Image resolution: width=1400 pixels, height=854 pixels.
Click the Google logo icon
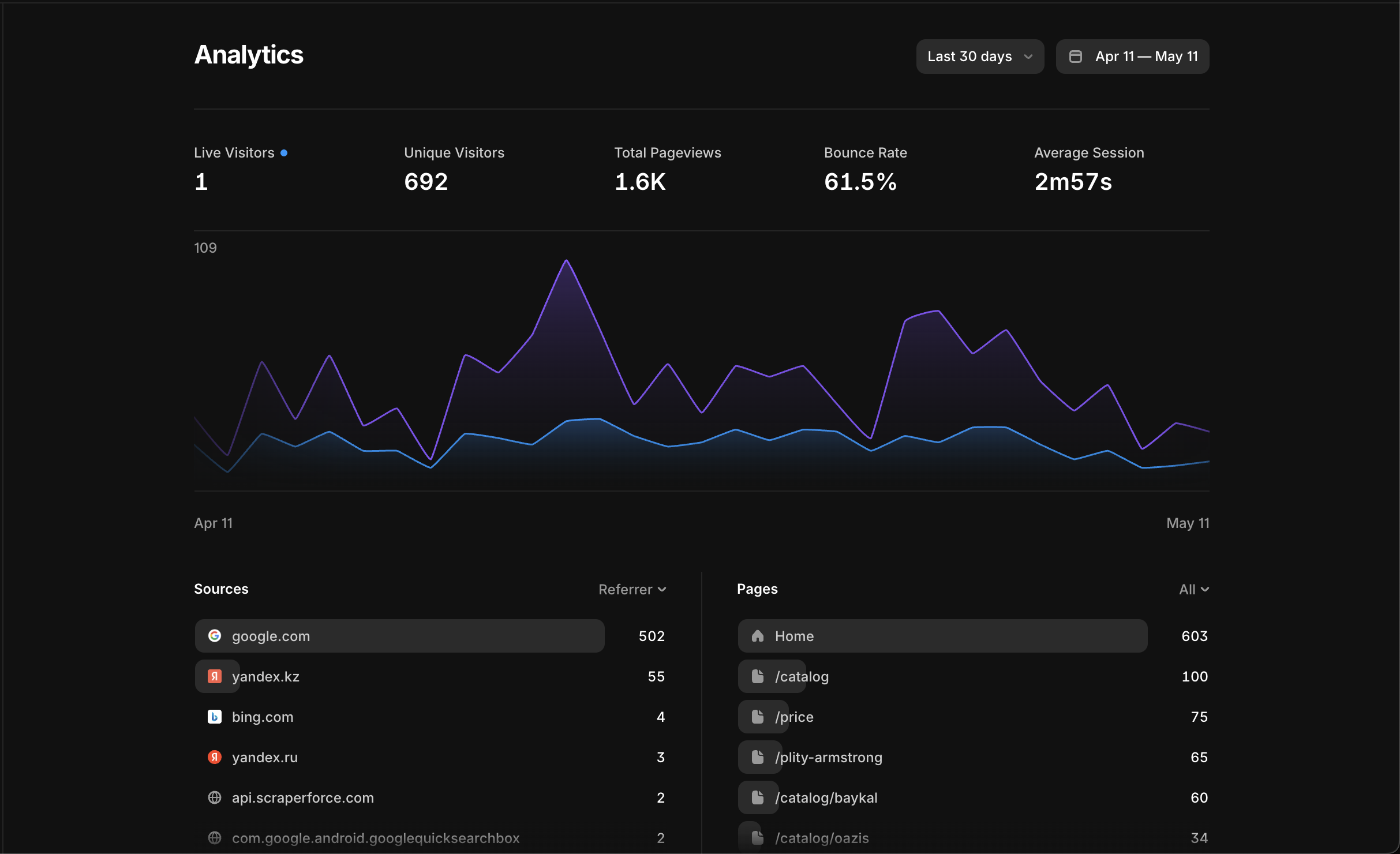coord(215,636)
